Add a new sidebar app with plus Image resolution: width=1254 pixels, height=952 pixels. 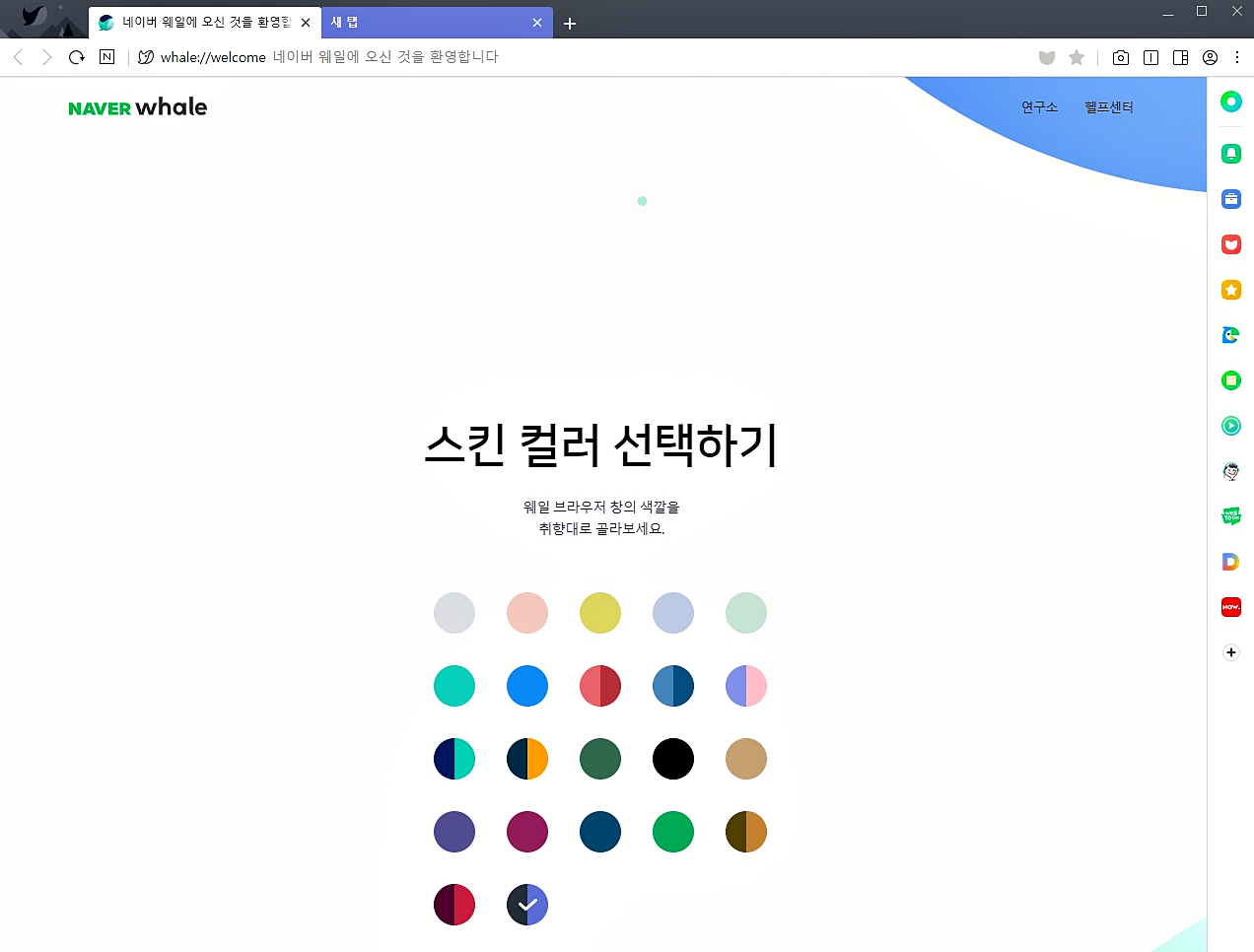pyautogui.click(x=1231, y=652)
